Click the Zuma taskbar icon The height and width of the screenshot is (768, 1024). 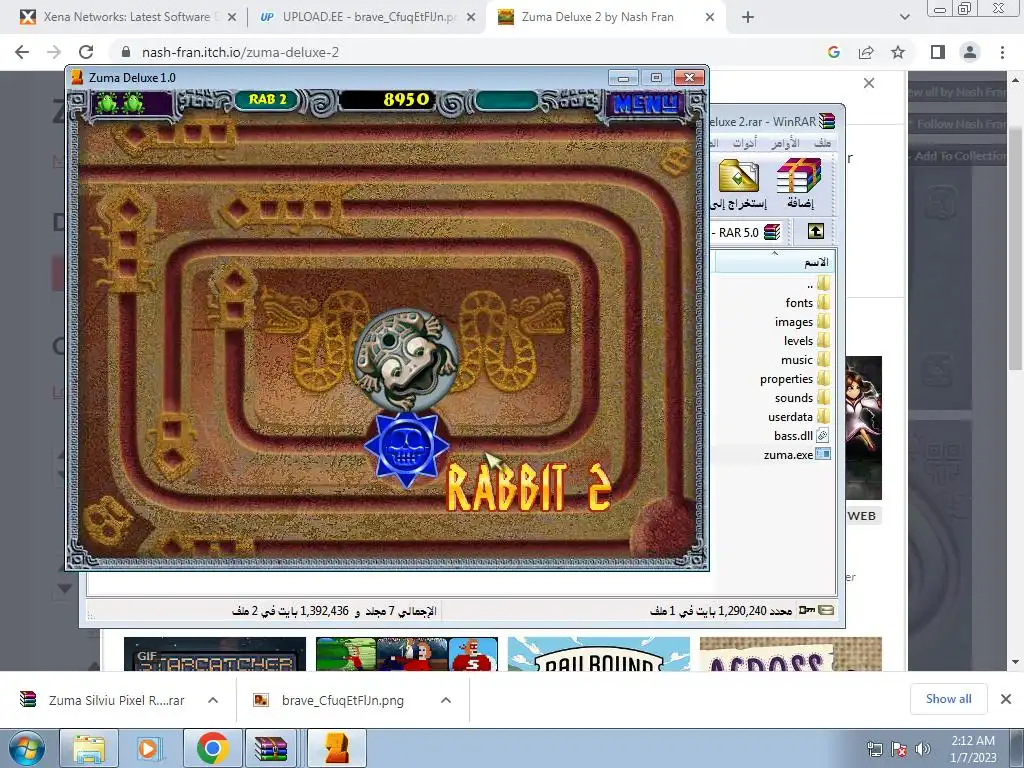336,748
